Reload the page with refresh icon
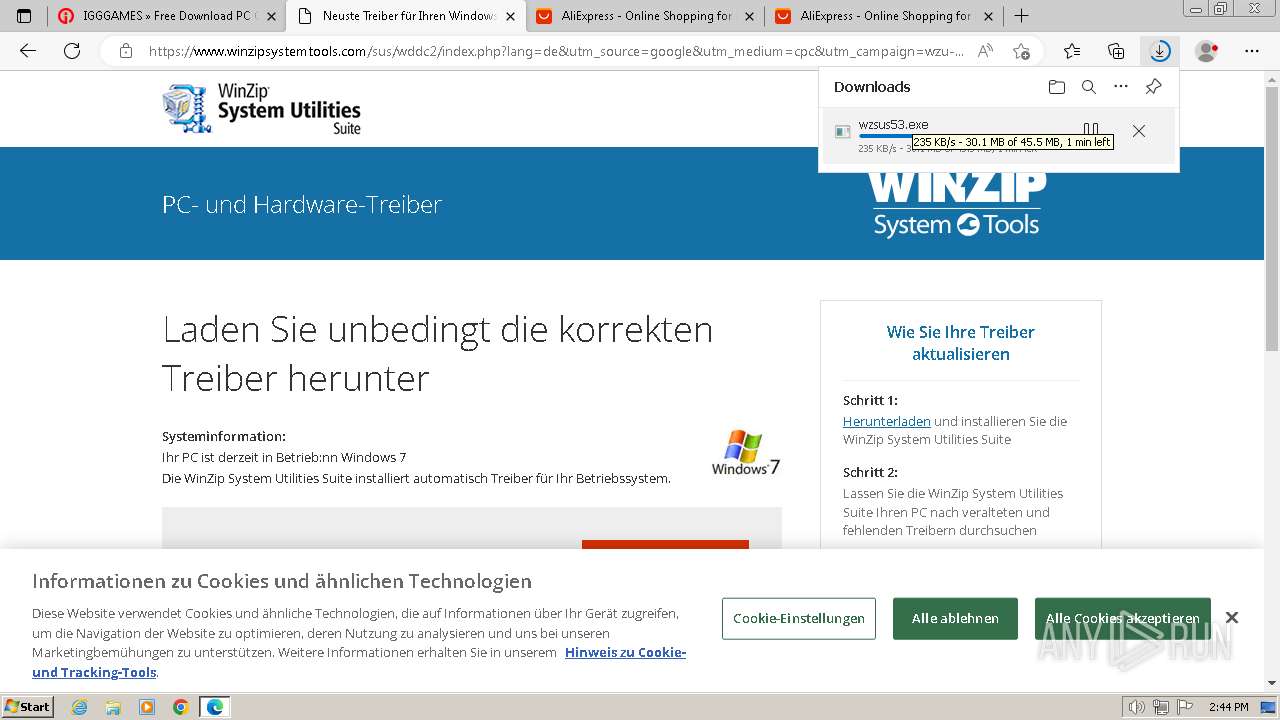Viewport: 1280px width, 720px height. [x=72, y=51]
